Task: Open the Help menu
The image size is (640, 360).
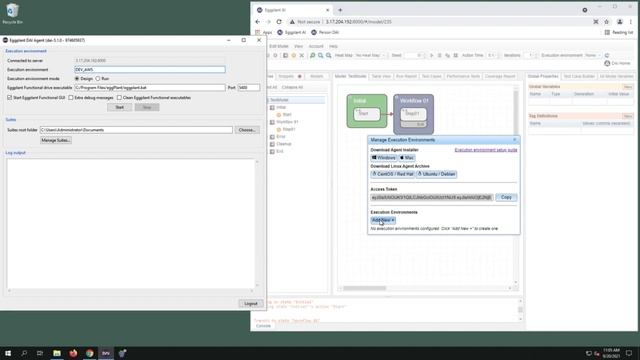Action: coord(333,47)
